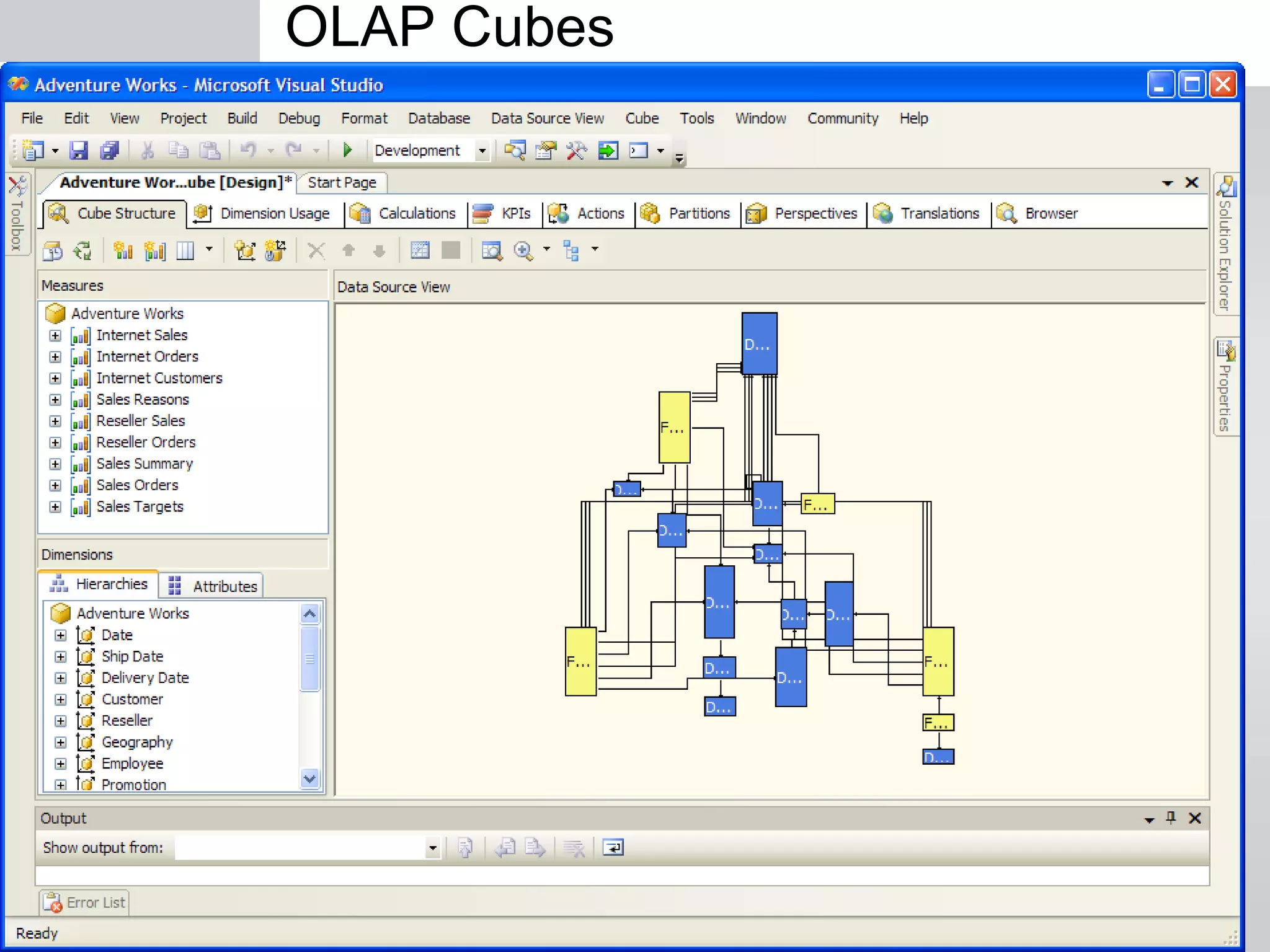Click the Cut scissors icon
This screenshot has height=952, width=1270.
tap(148, 150)
